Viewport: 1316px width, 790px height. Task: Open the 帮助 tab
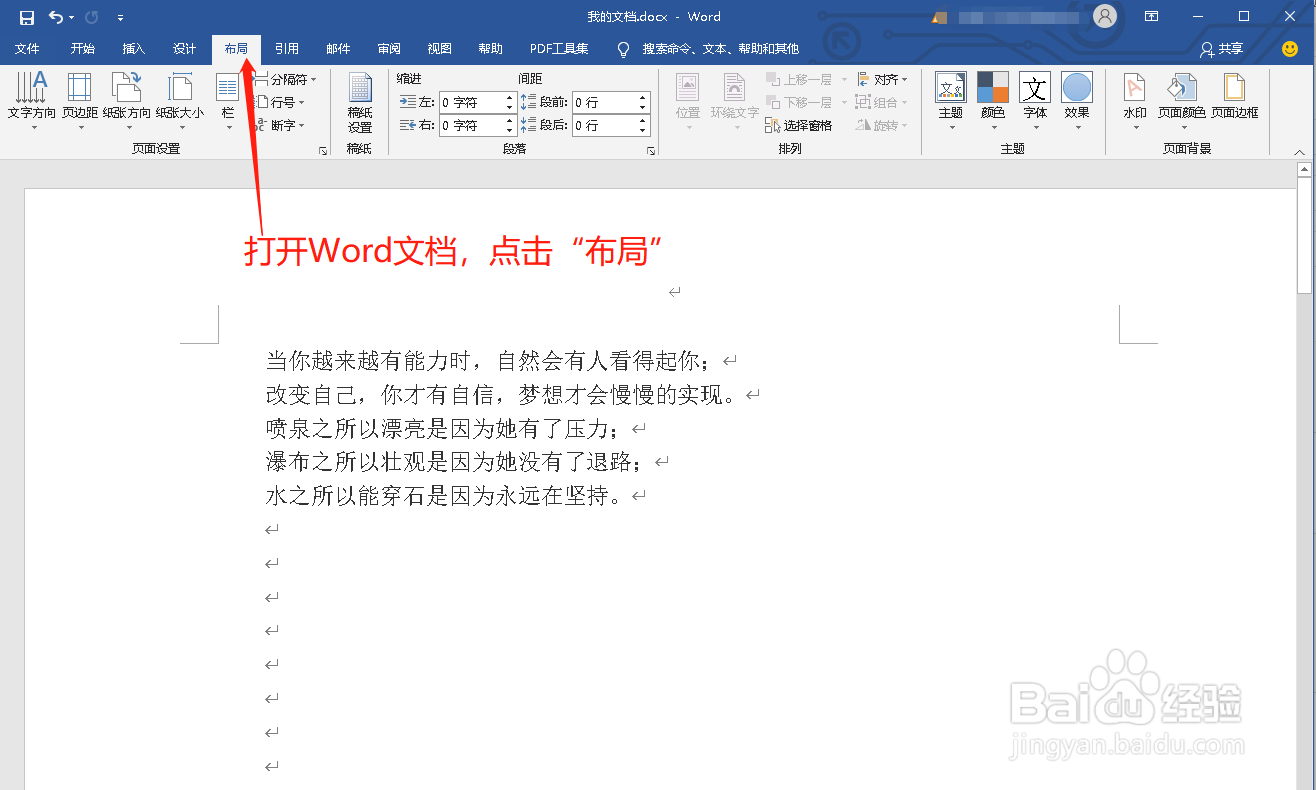click(x=491, y=48)
